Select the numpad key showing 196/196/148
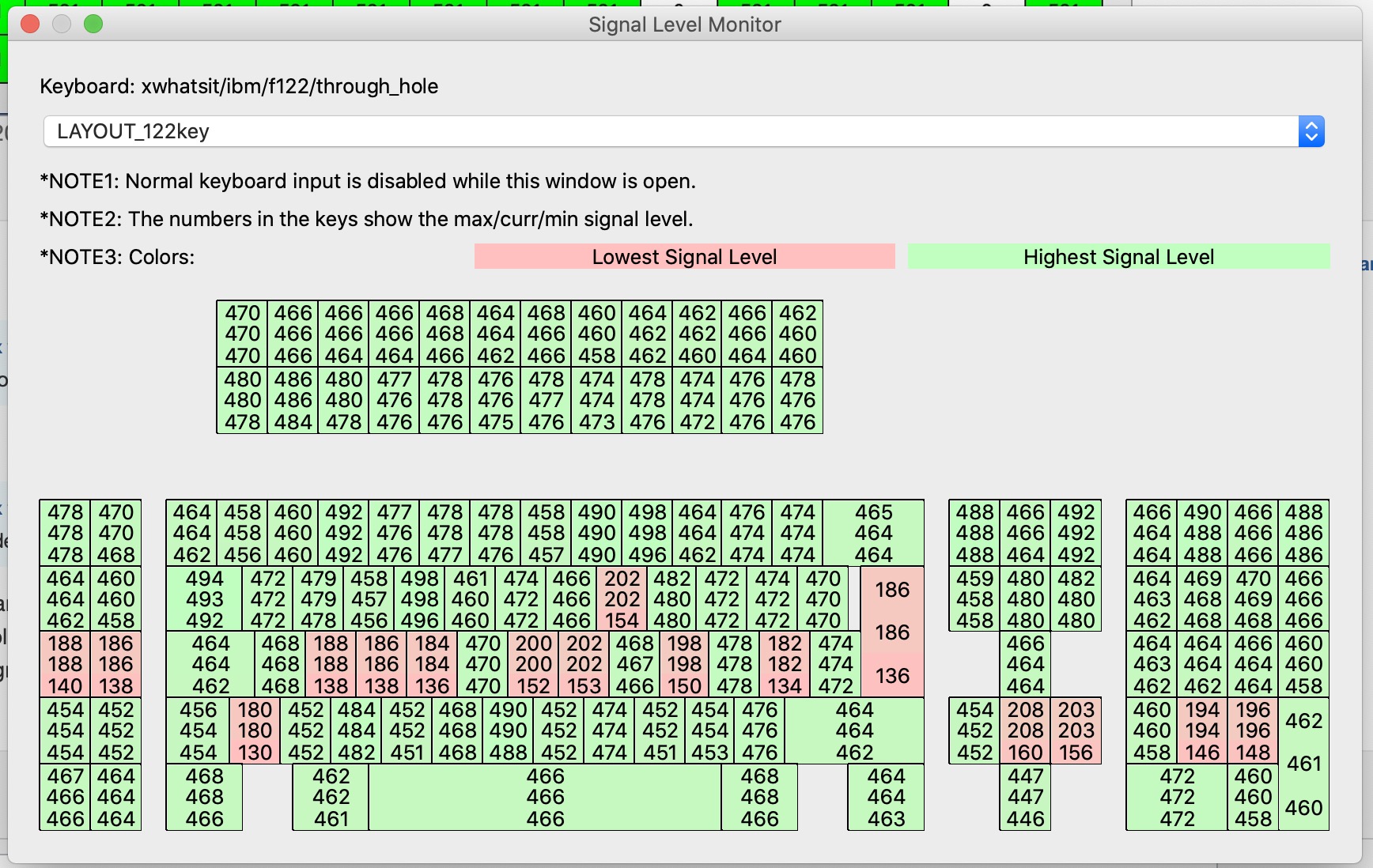 pos(1253,731)
